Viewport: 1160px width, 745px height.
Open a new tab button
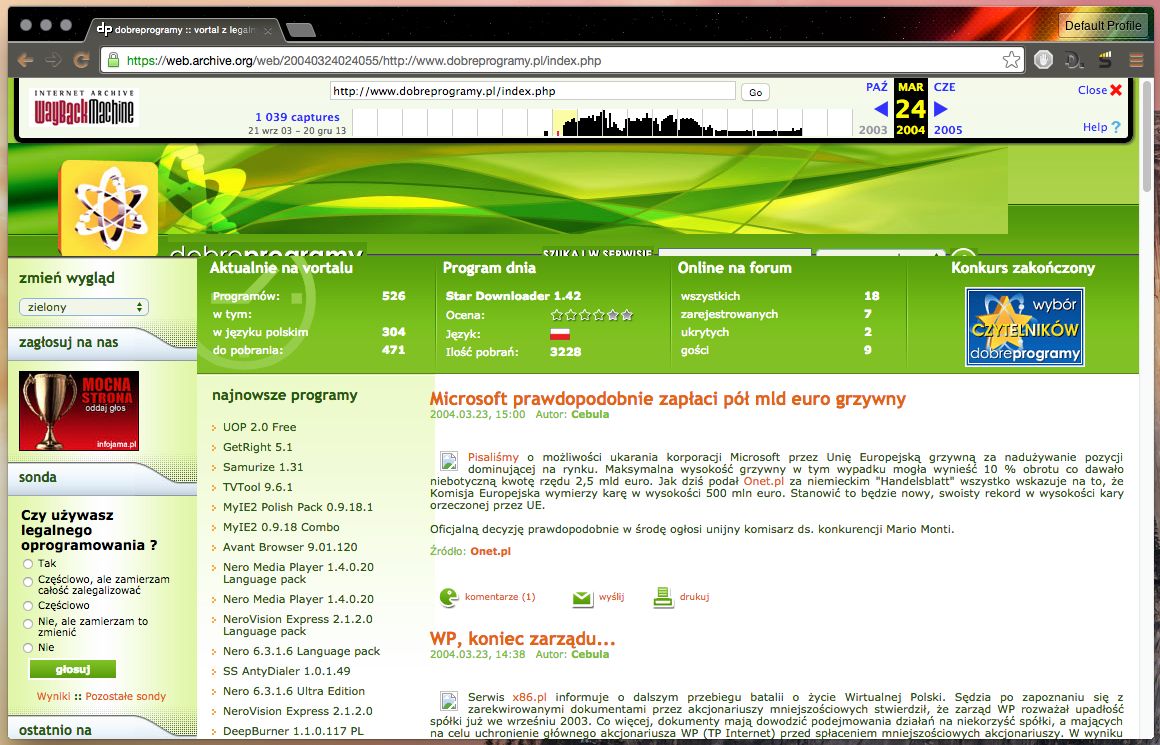click(300, 30)
